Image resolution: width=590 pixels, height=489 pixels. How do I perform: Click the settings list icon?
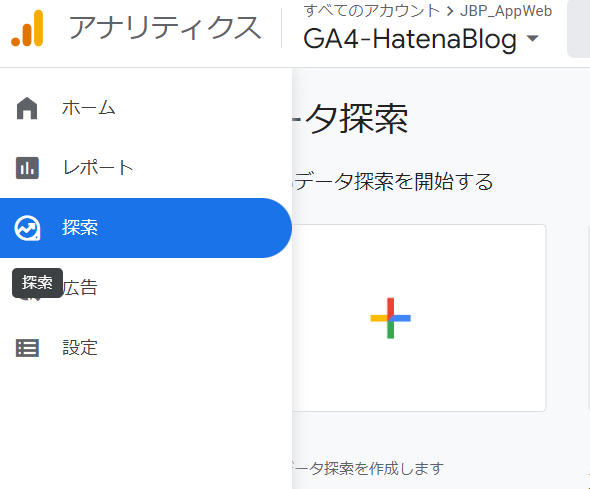[x=27, y=348]
